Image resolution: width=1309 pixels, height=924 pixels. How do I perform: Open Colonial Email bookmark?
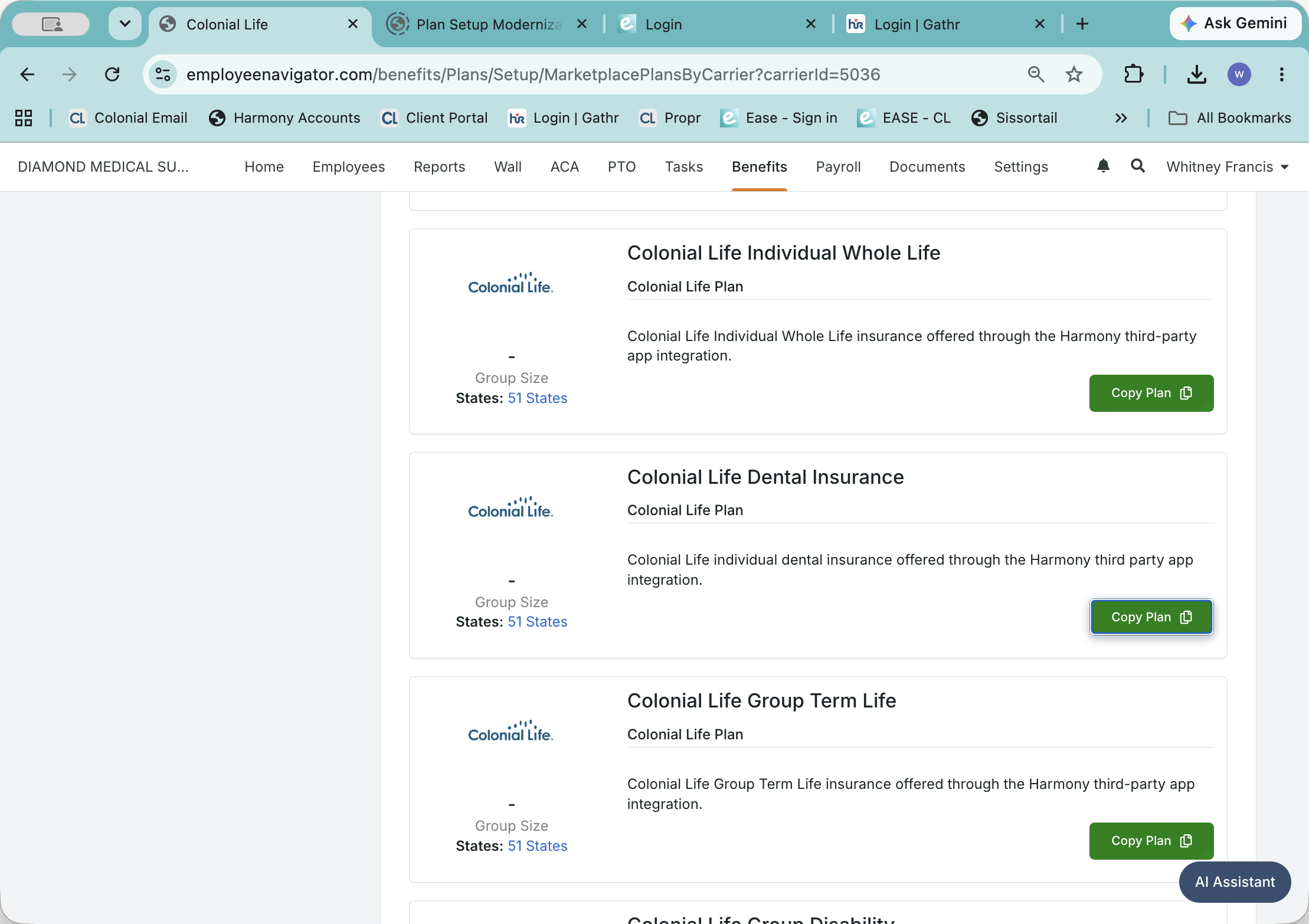coord(129,118)
